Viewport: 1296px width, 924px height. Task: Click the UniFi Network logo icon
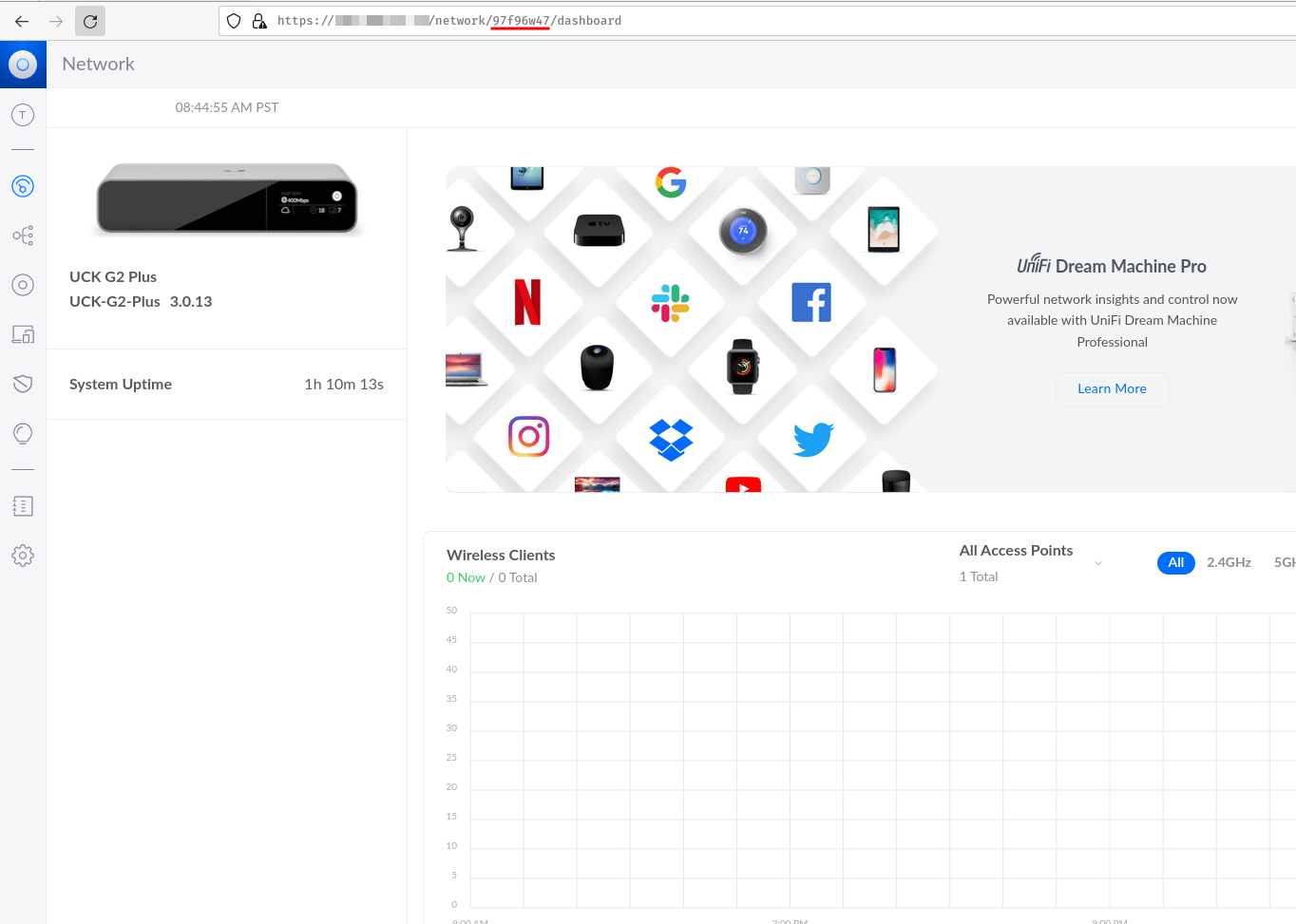click(23, 65)
